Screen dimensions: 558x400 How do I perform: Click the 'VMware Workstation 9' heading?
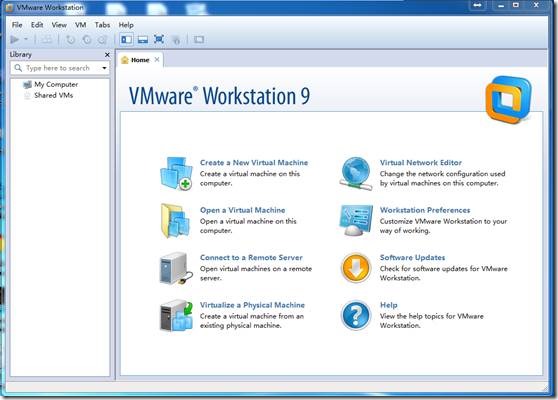coord(219,96)
